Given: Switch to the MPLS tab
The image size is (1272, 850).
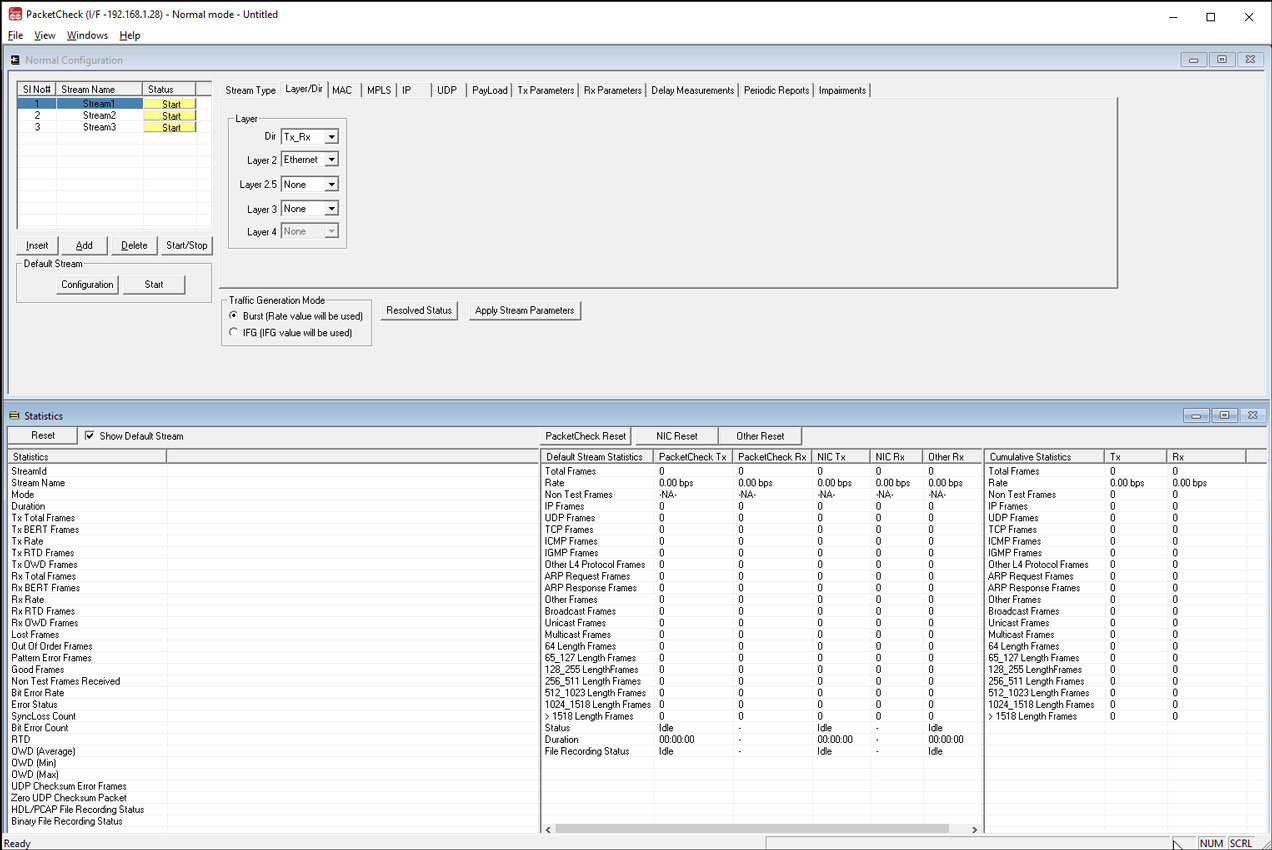Looking at the screenshot, I should pos(379,90).
